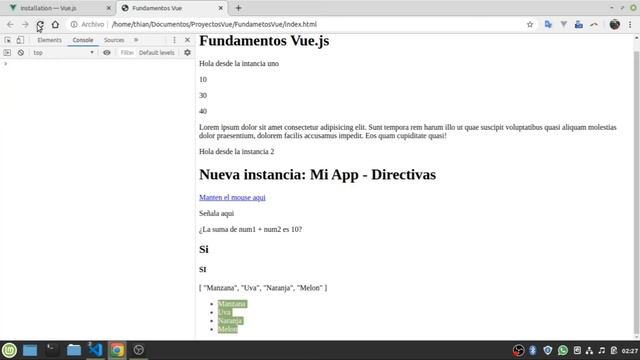
Task: Select the Console panel tab
Action: [83, 40]
